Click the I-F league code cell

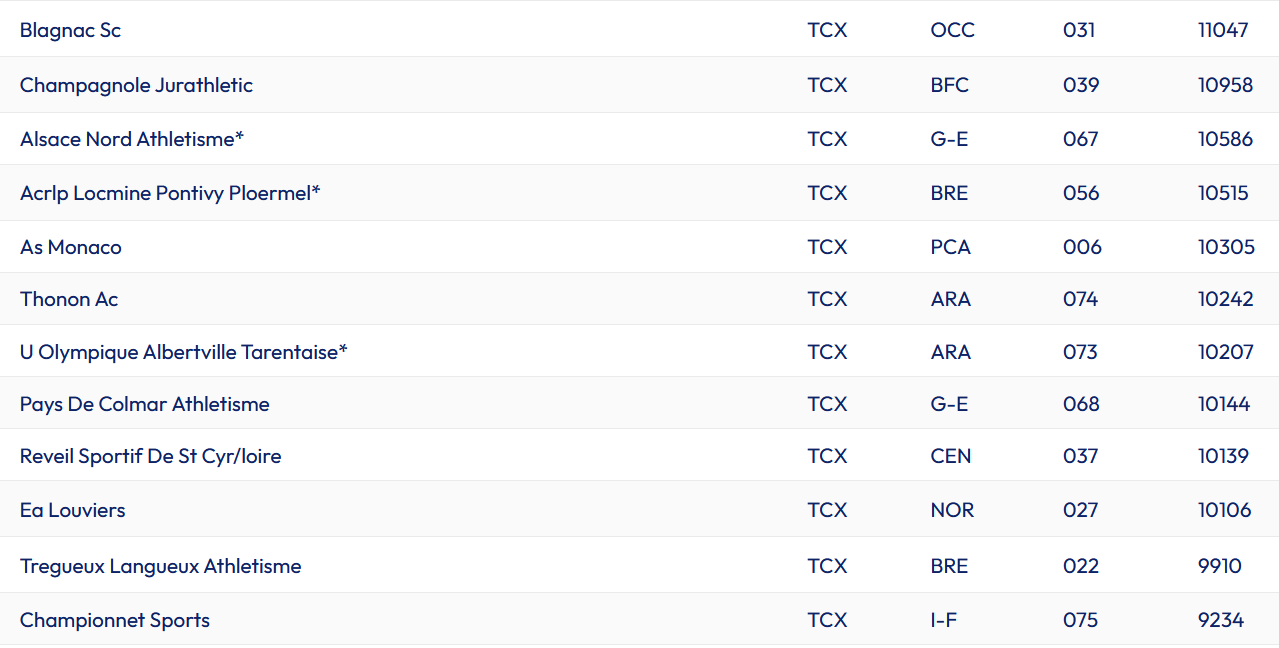tap(943, 620)
